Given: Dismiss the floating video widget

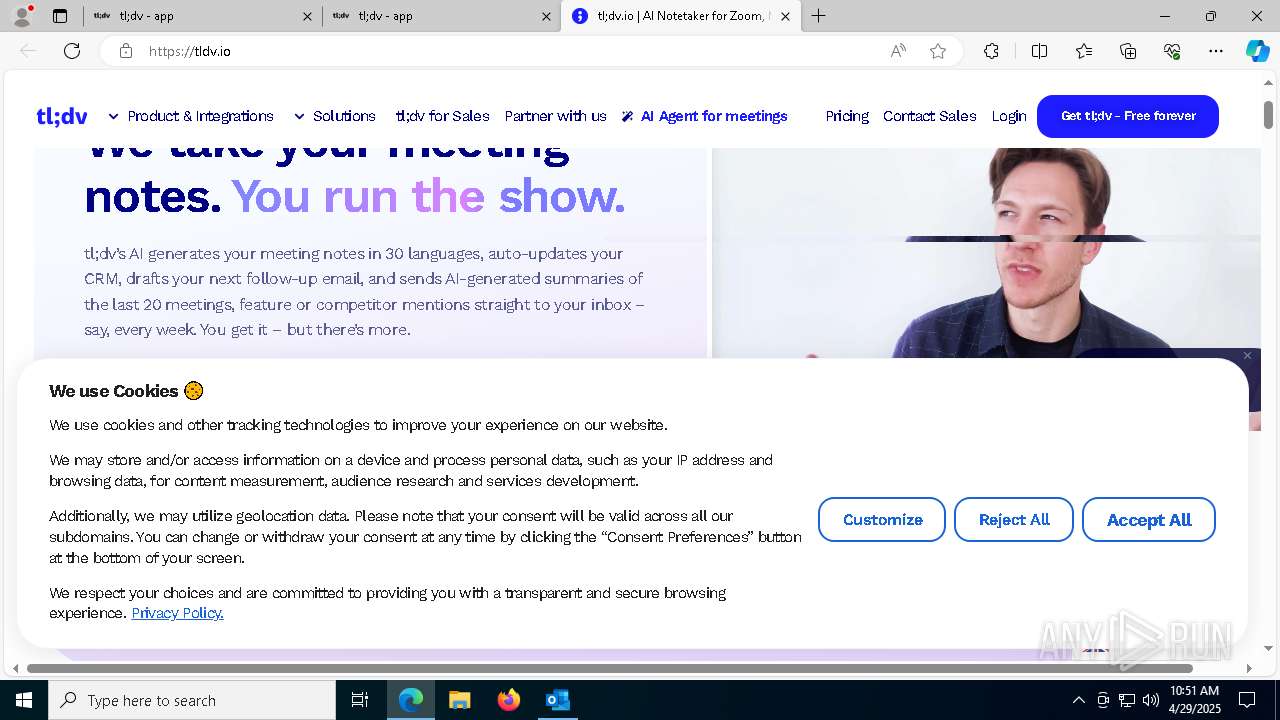Looking at the screenshot, I should tap(1247, 356).
